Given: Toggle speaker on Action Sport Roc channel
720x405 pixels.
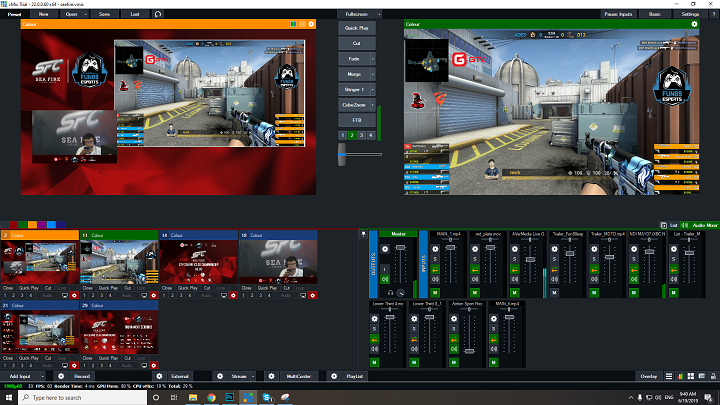Looking at the screenshot, I should (454, 349).
